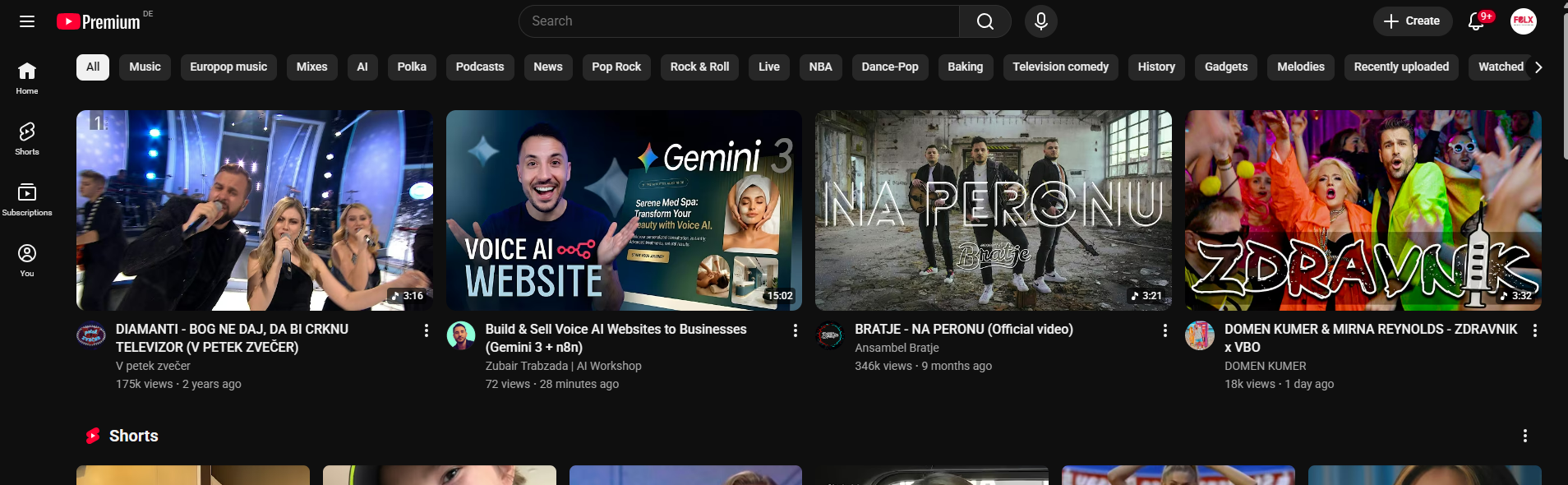The width and height of the screenshot is (1568, 485).
Task: Open the DIAMANTI video thumbnail
Action: point(255,210)
